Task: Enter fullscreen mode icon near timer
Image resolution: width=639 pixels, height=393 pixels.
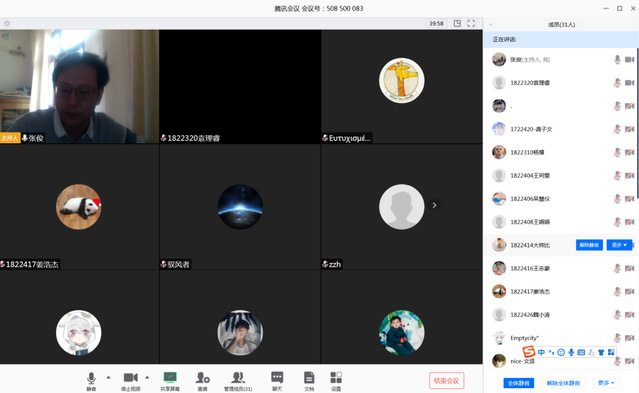Action: [x=471, y=23]
